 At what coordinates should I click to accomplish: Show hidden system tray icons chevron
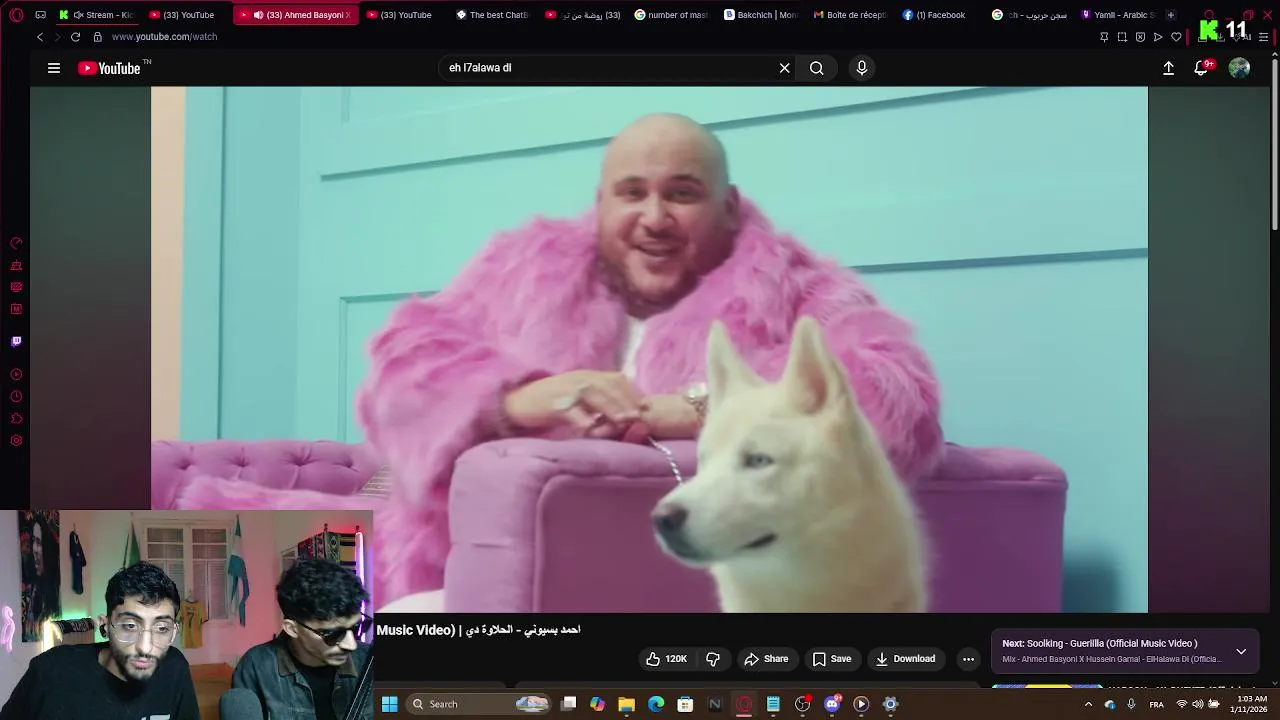pyautogui.click(x=1088, y=704)
